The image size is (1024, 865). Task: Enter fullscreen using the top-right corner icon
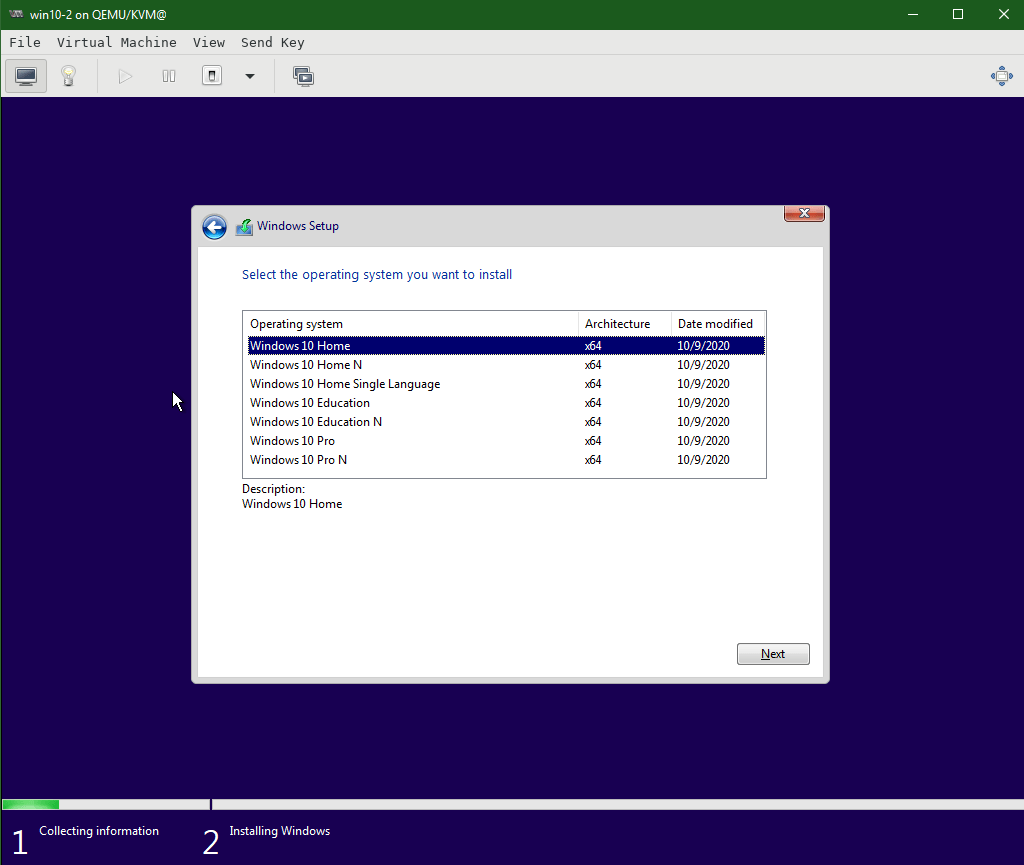(1001, 75)
